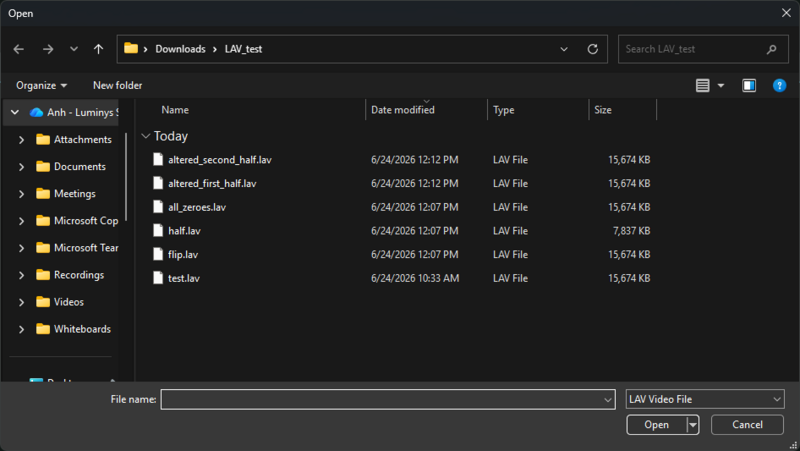Change the view layout icon
800x451 pixels.
[x=703, y=85]
